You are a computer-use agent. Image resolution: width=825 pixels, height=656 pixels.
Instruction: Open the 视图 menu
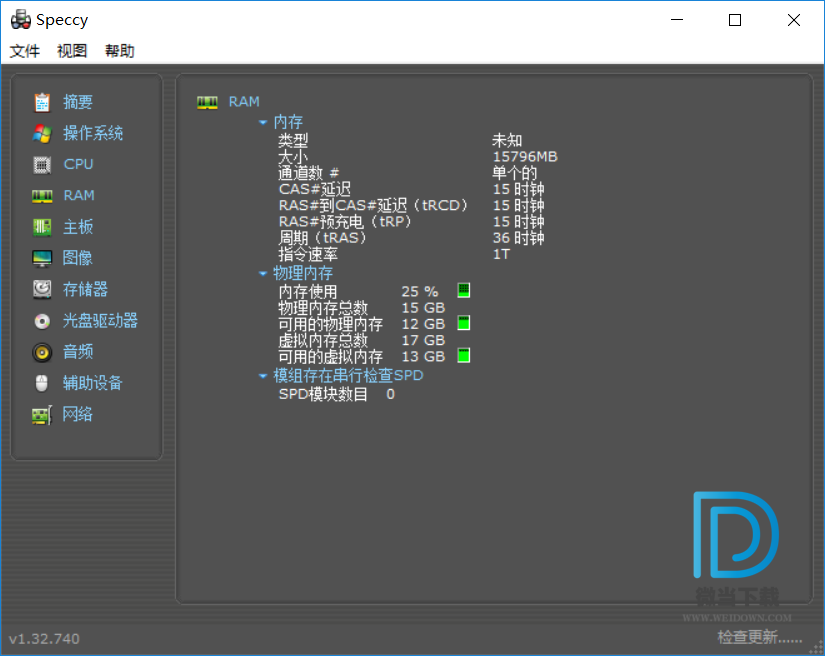pos(72,51)
